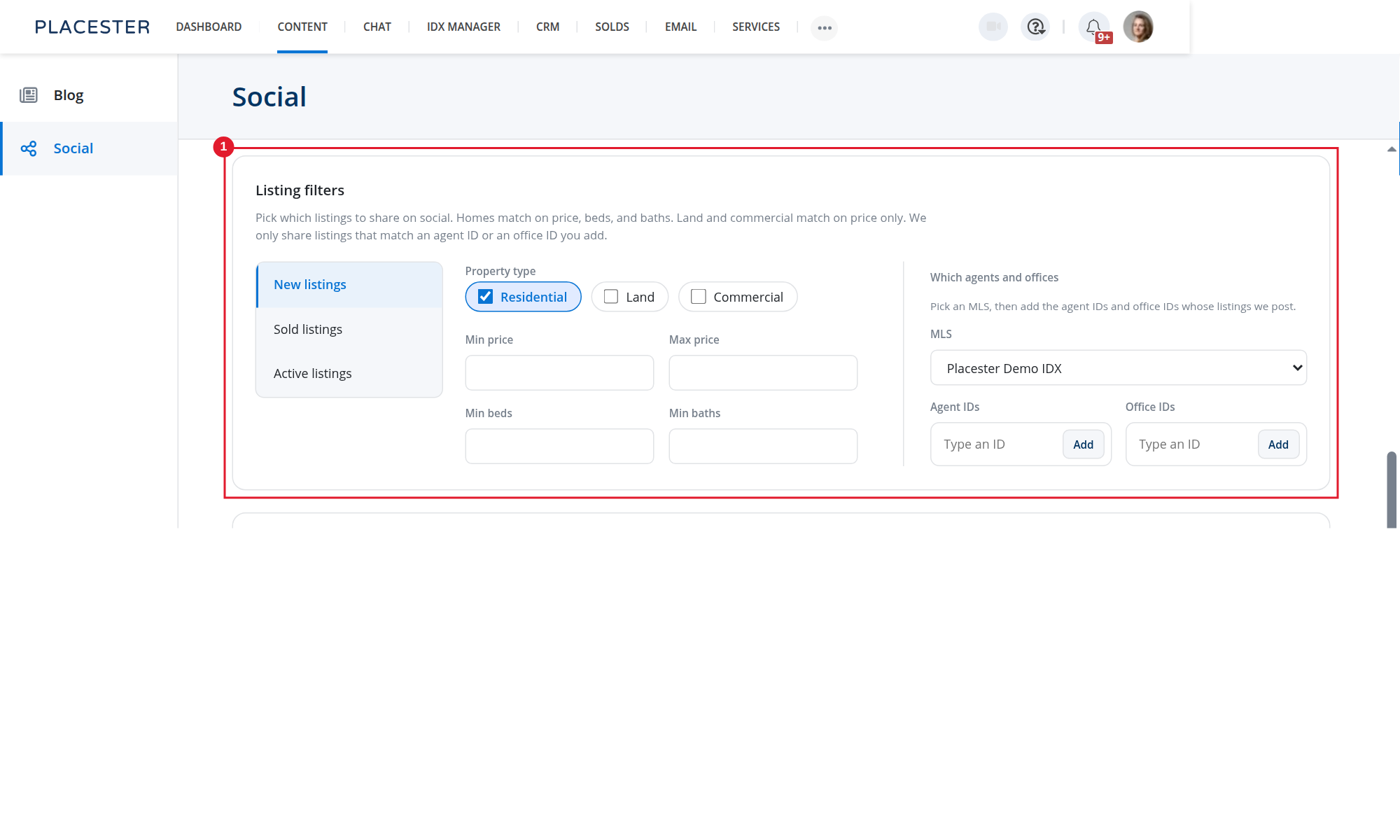Focus the Min price field
Viewport: 1400px width, 840px height.
(x=559, y=373)
